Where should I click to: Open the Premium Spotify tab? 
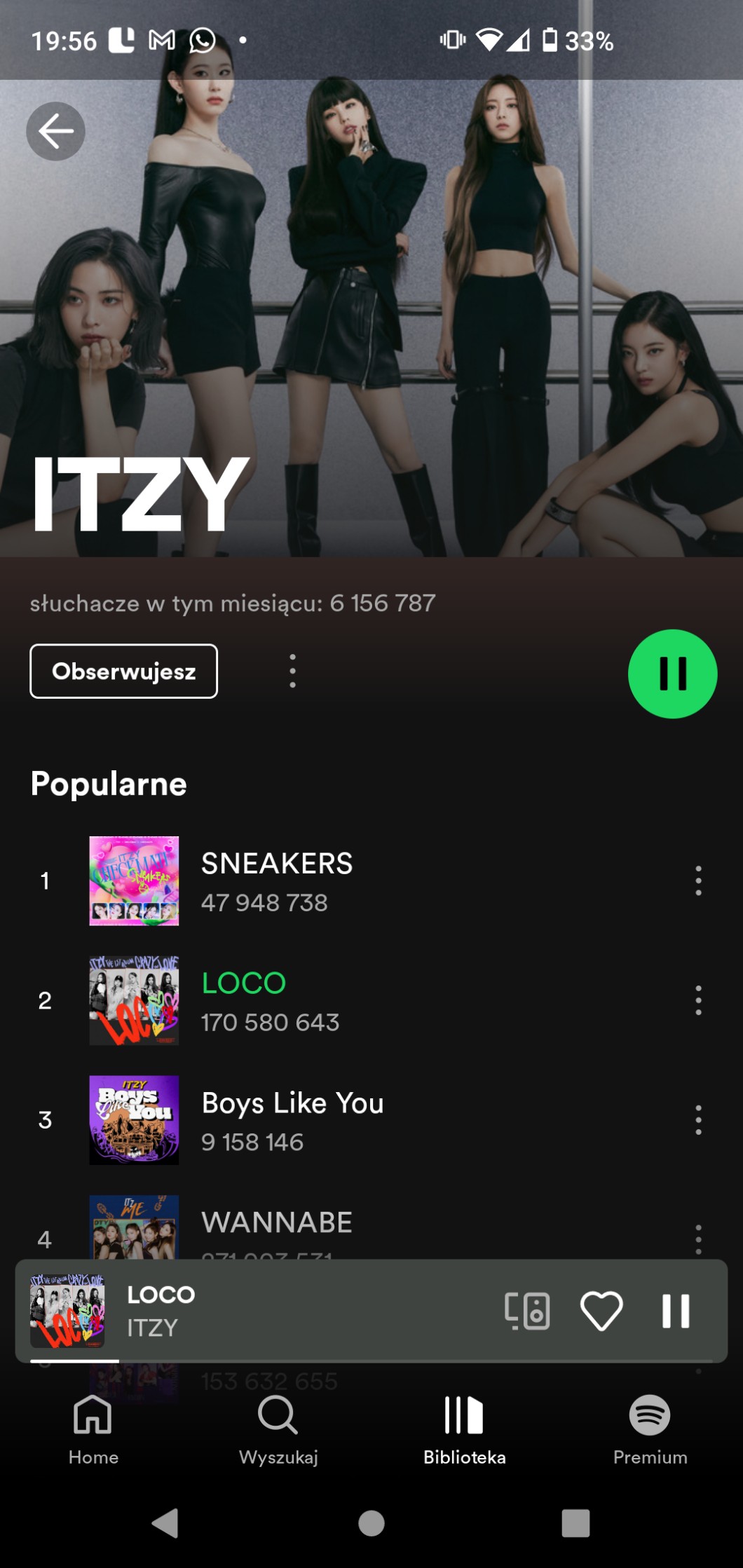pos(650,1431)
